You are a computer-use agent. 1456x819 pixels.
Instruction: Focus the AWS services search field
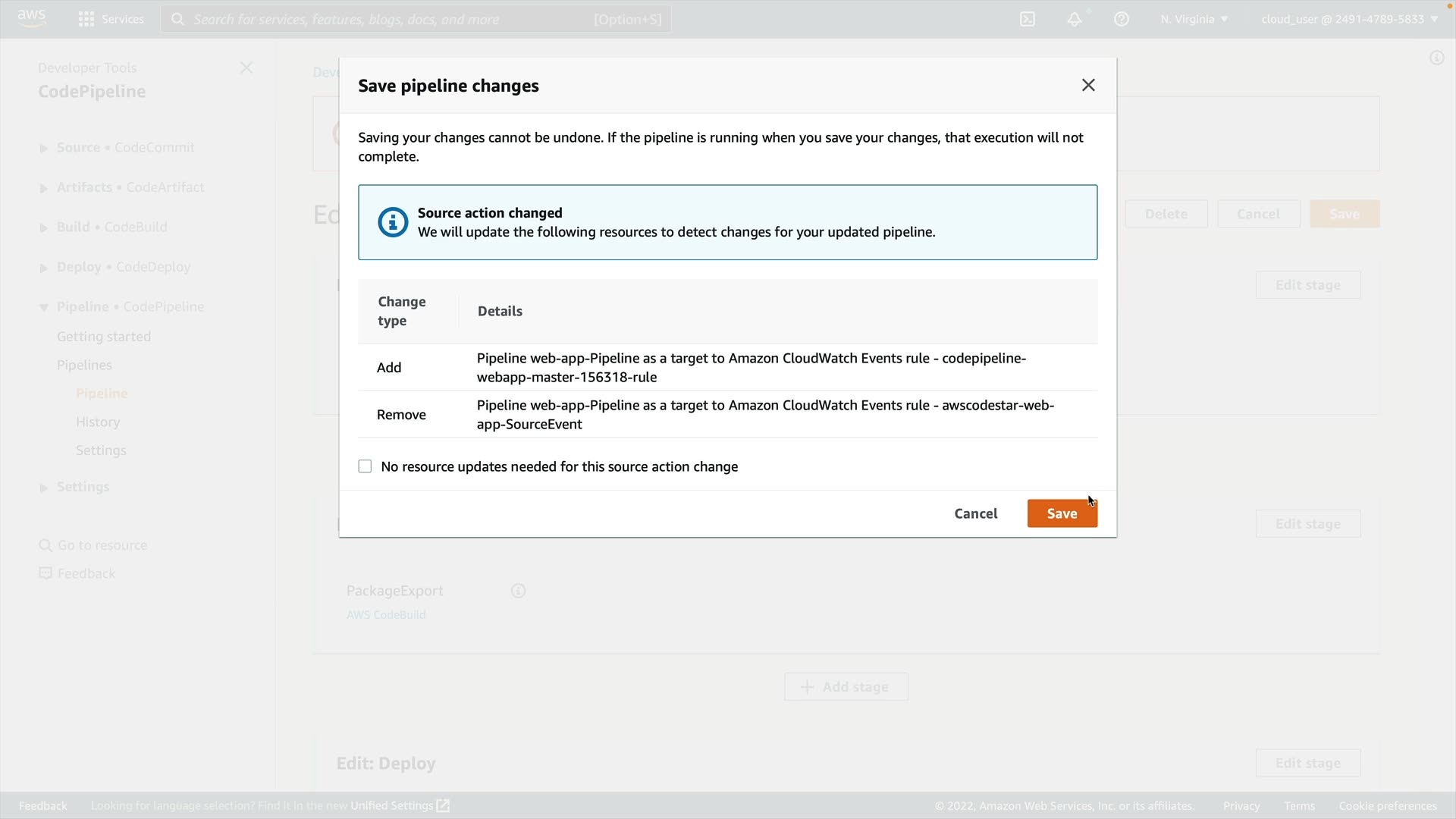(x=416, y=19)
